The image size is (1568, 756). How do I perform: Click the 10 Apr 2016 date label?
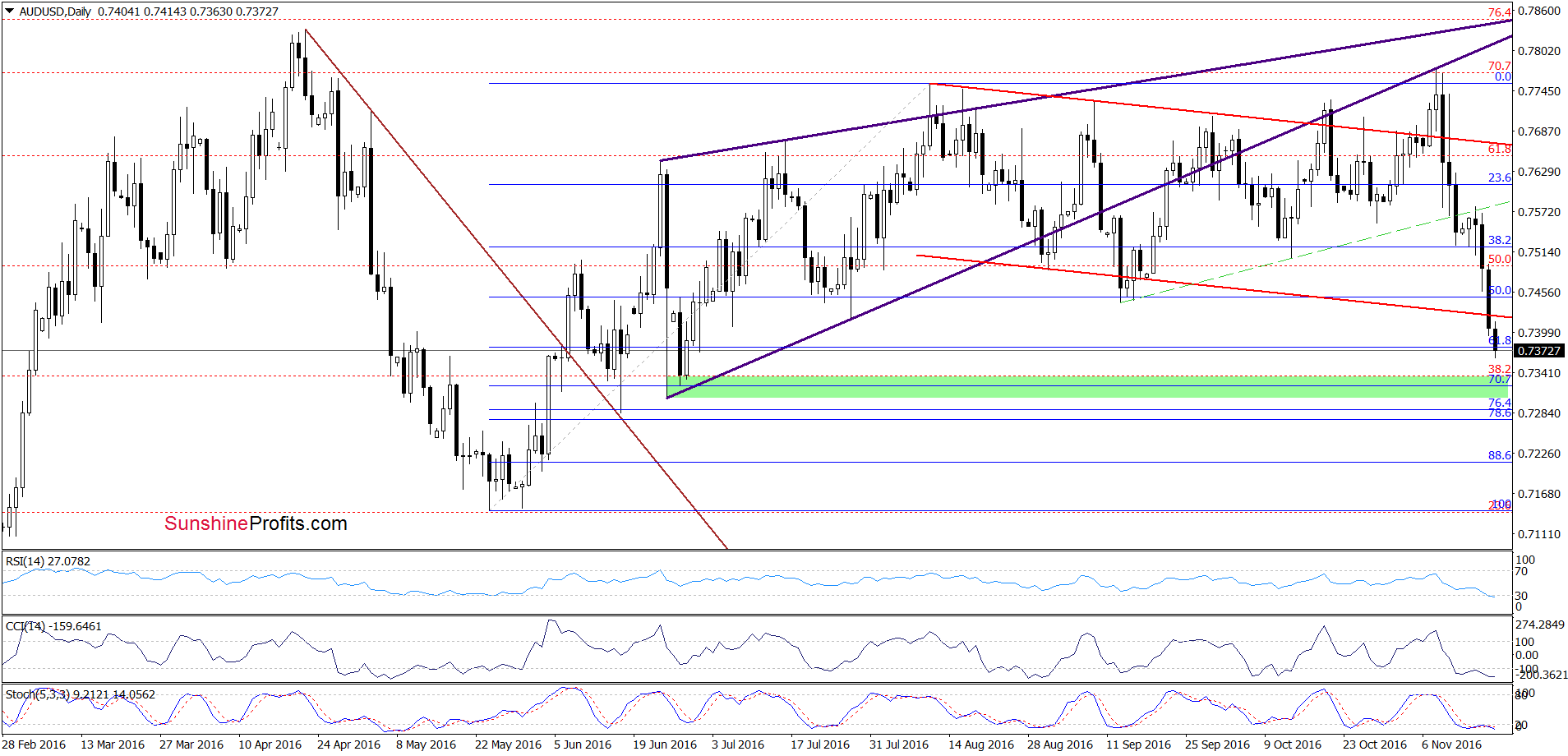click(270, 744)
